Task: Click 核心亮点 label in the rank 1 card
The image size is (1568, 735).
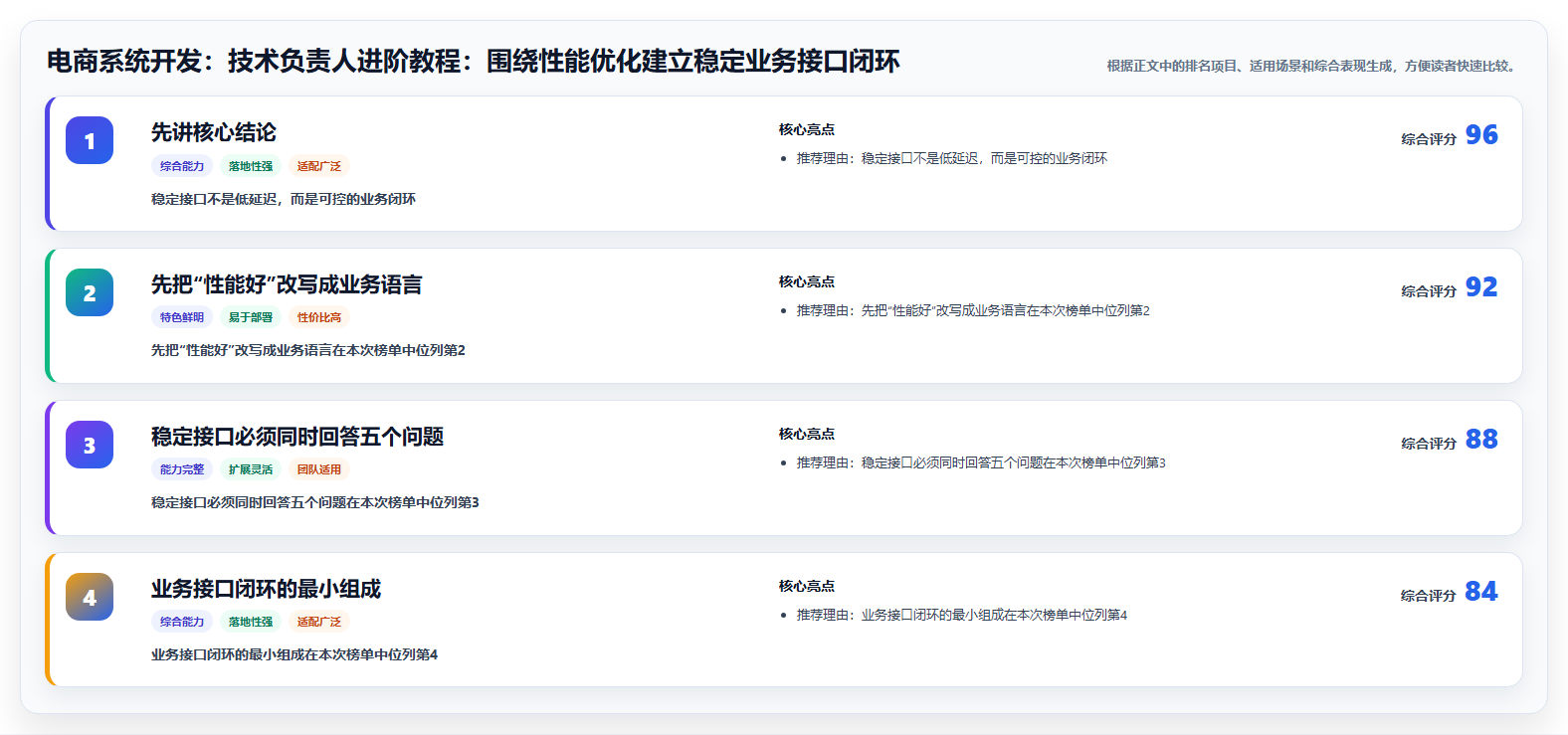Action: pos(807,129)
